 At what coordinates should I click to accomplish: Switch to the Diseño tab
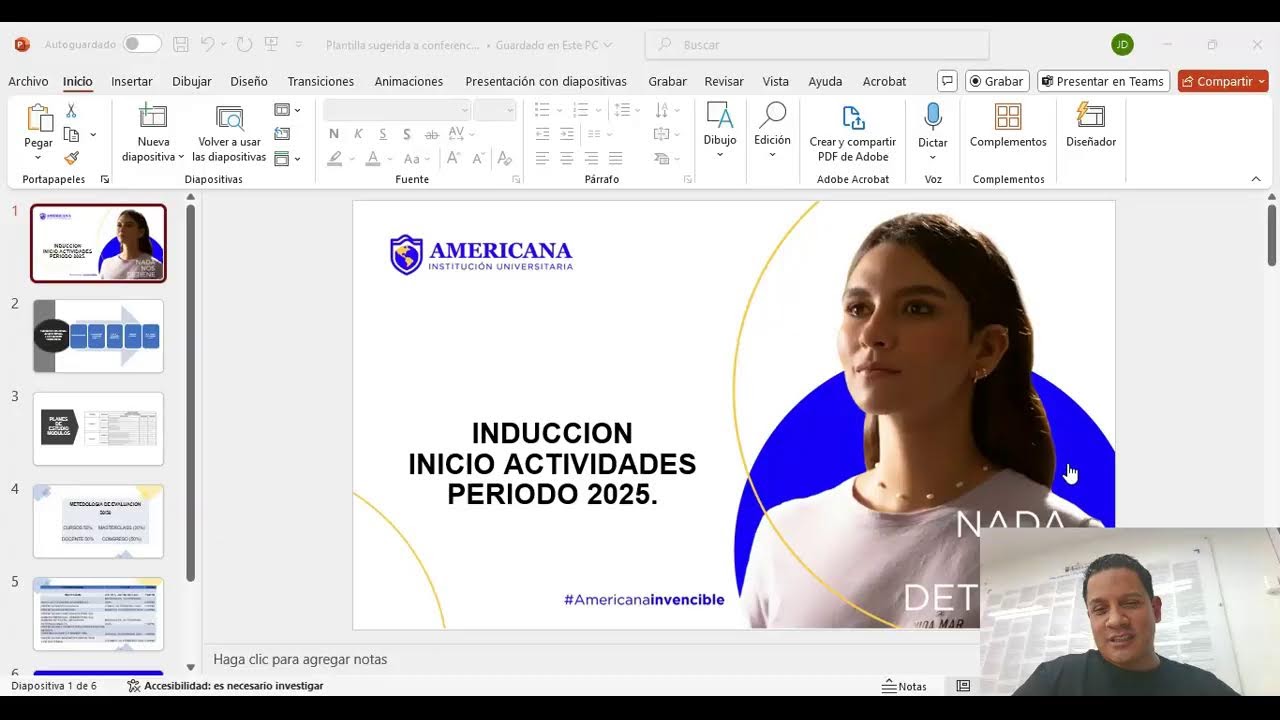[249, 81]
